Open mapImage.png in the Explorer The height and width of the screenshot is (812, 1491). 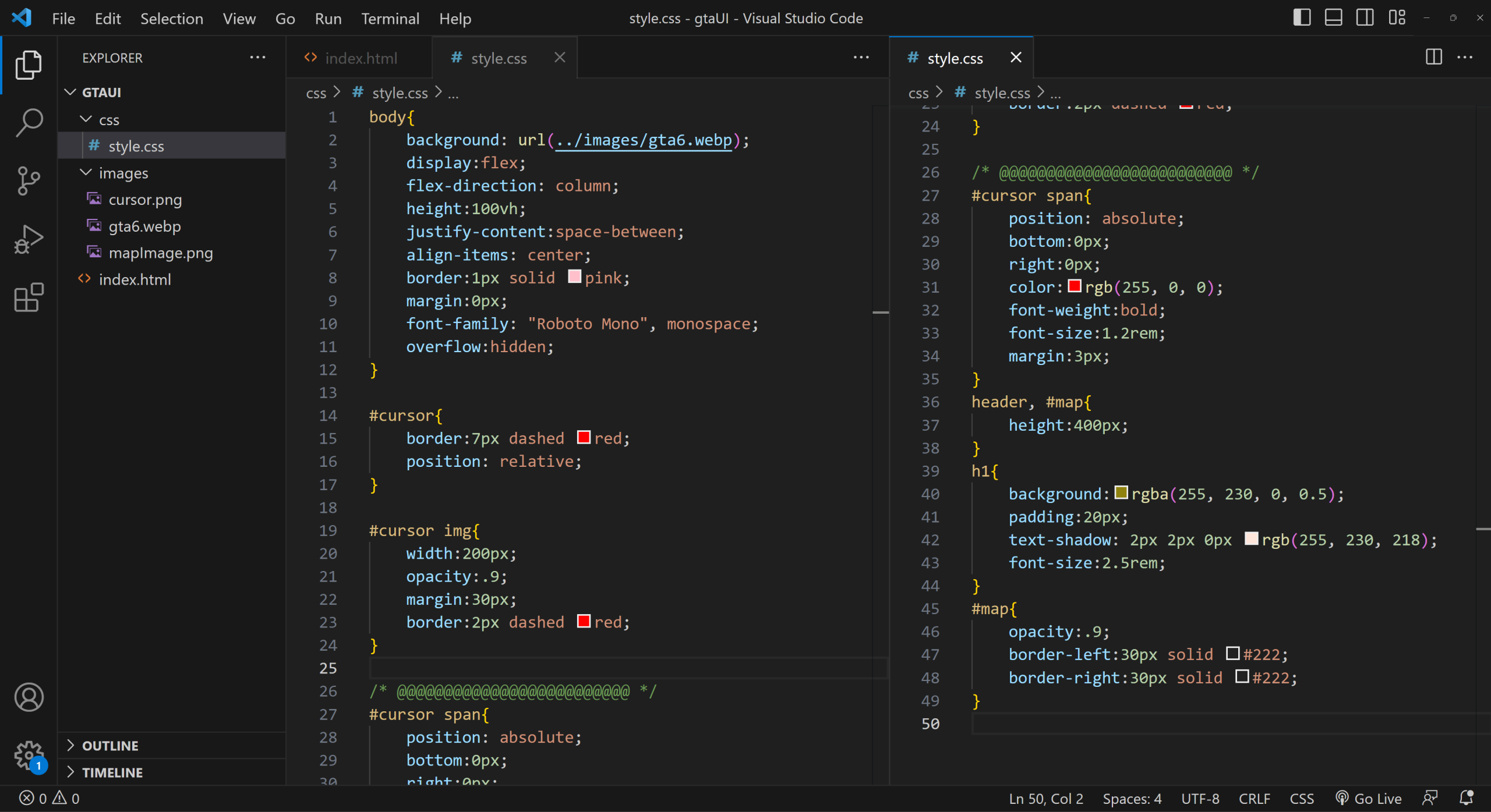pos(161,253)
